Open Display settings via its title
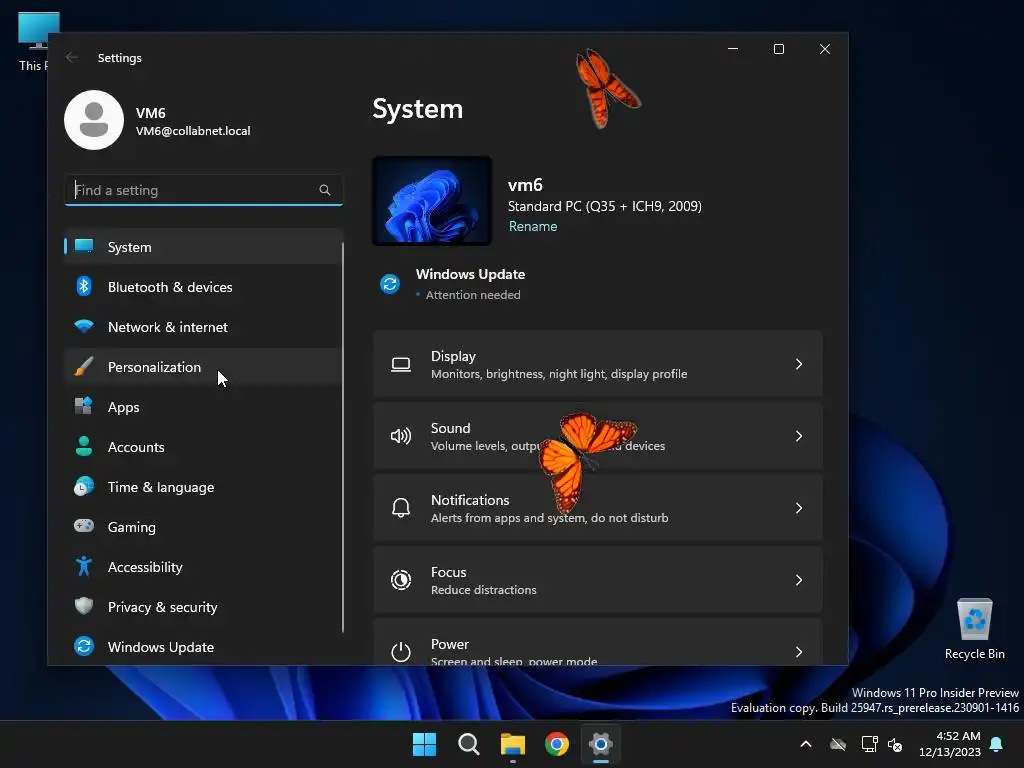The height and width of the screenshot is (768, 1024). [453, 356]
